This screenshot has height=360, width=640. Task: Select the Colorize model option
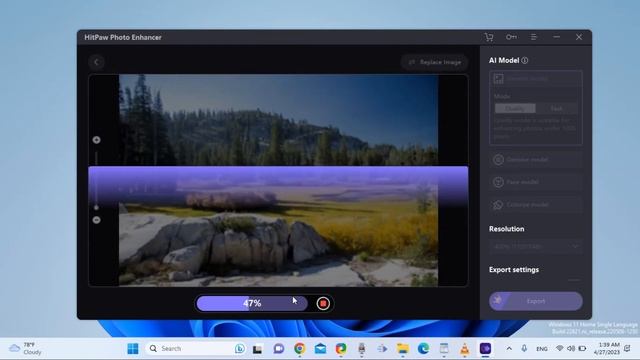click(536, 204)
